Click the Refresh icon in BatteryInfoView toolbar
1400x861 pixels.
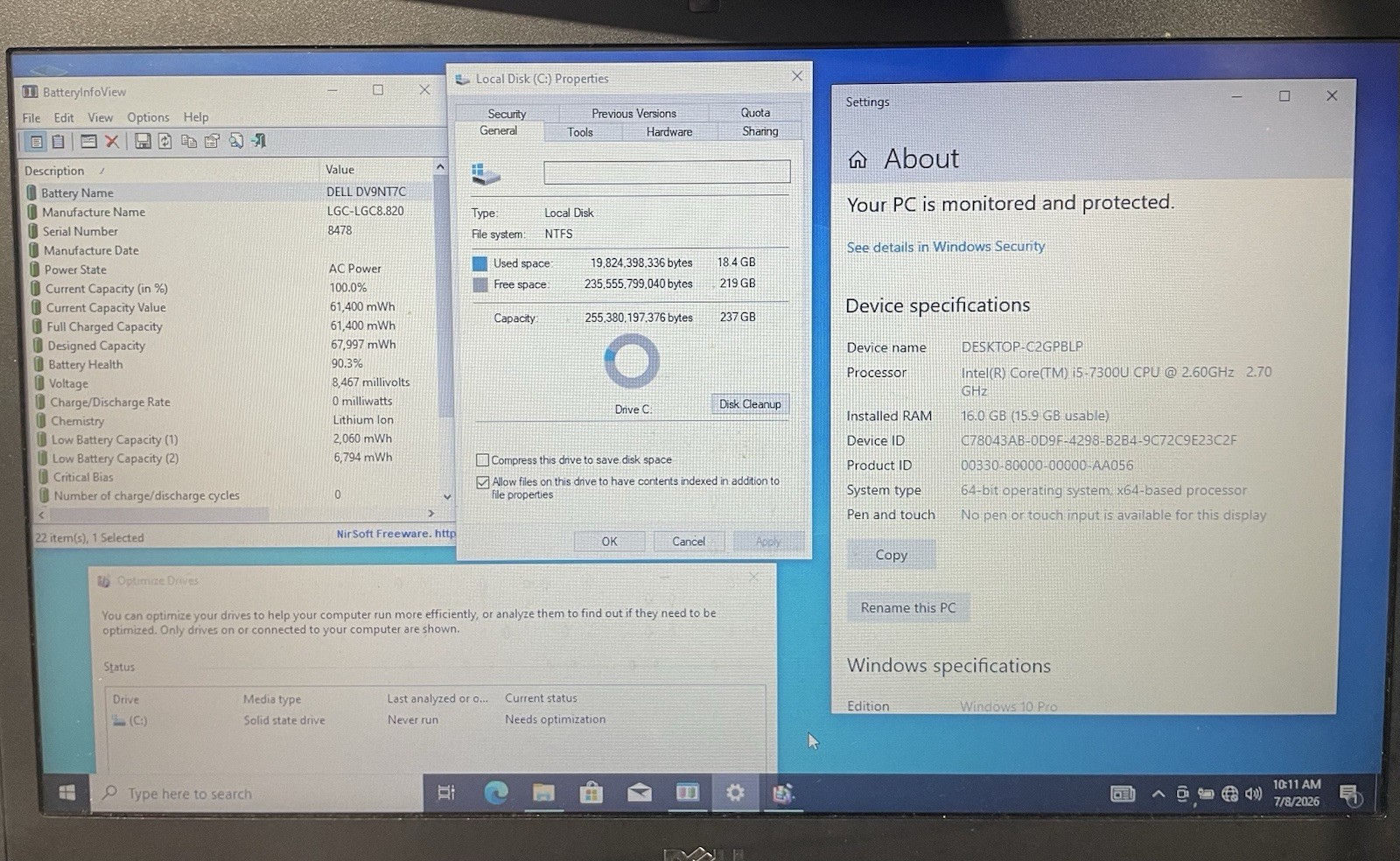(165, 141)
